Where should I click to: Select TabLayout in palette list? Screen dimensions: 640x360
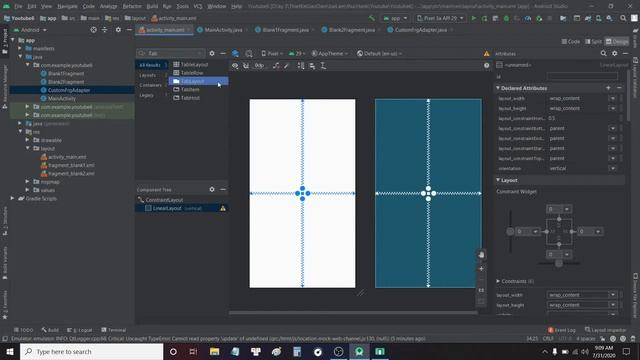pyautogui.click(x=199, y=81)
